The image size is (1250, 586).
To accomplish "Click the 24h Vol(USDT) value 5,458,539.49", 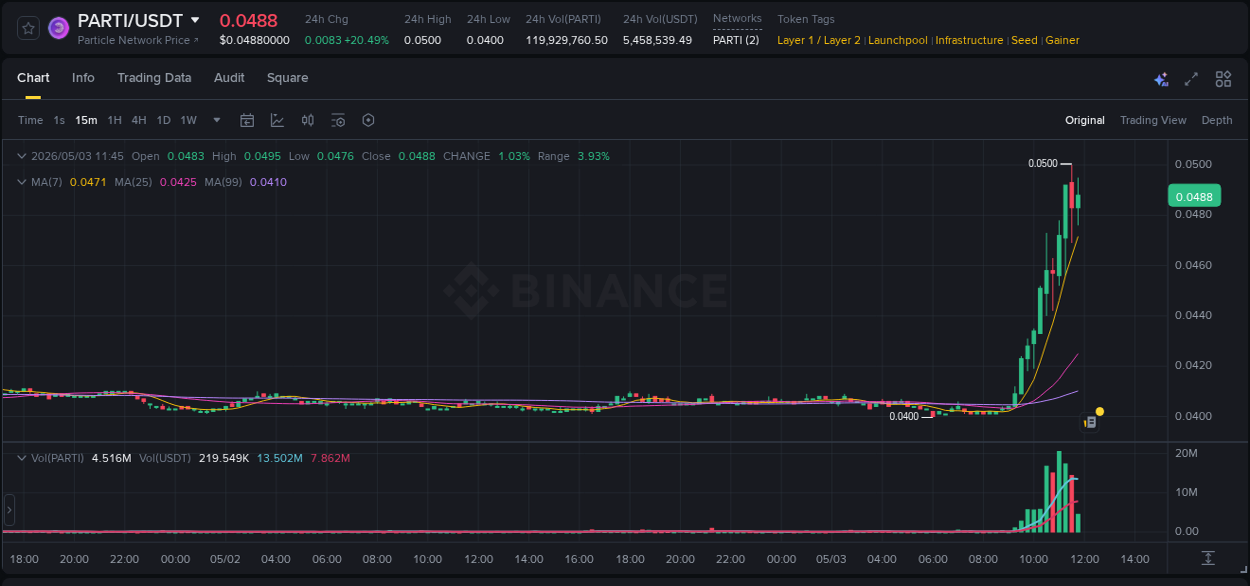I will pos(657,40).
